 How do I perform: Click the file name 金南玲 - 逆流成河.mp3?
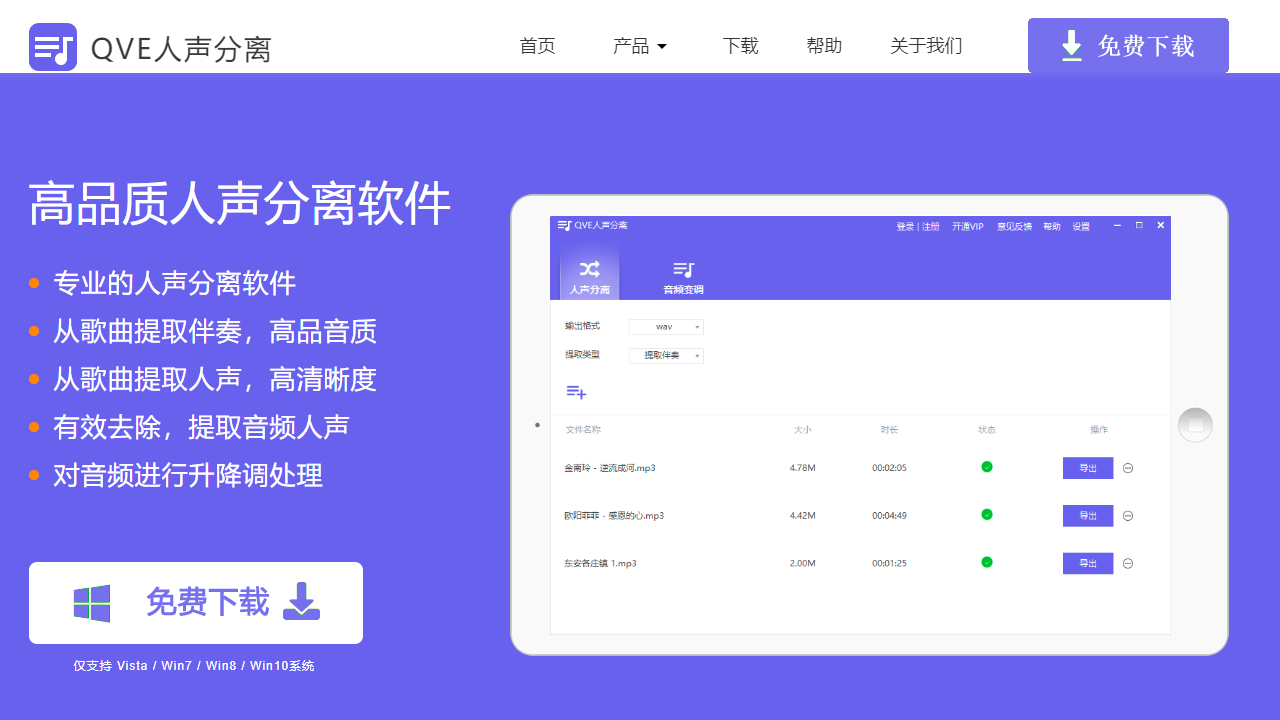click(610, 468)
